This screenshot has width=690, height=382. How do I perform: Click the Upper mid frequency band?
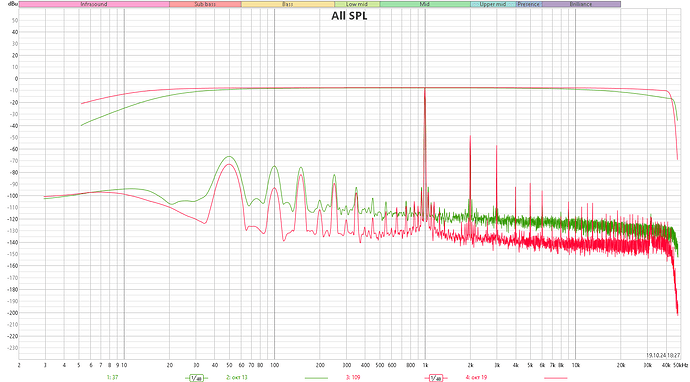(493, 4)
